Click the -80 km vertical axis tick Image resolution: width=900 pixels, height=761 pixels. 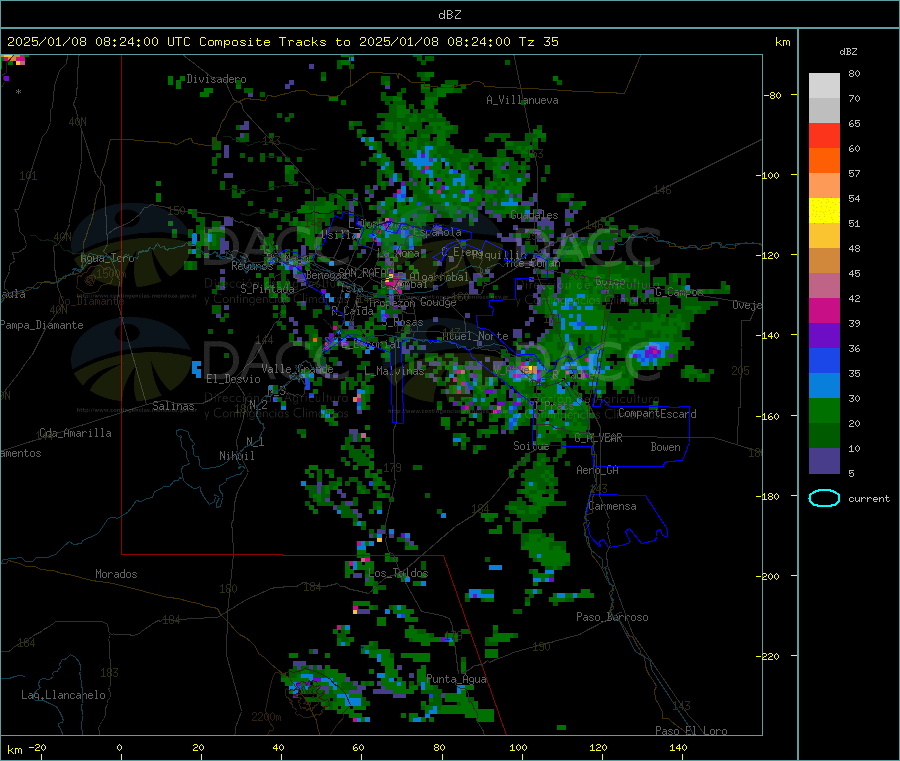774,95
